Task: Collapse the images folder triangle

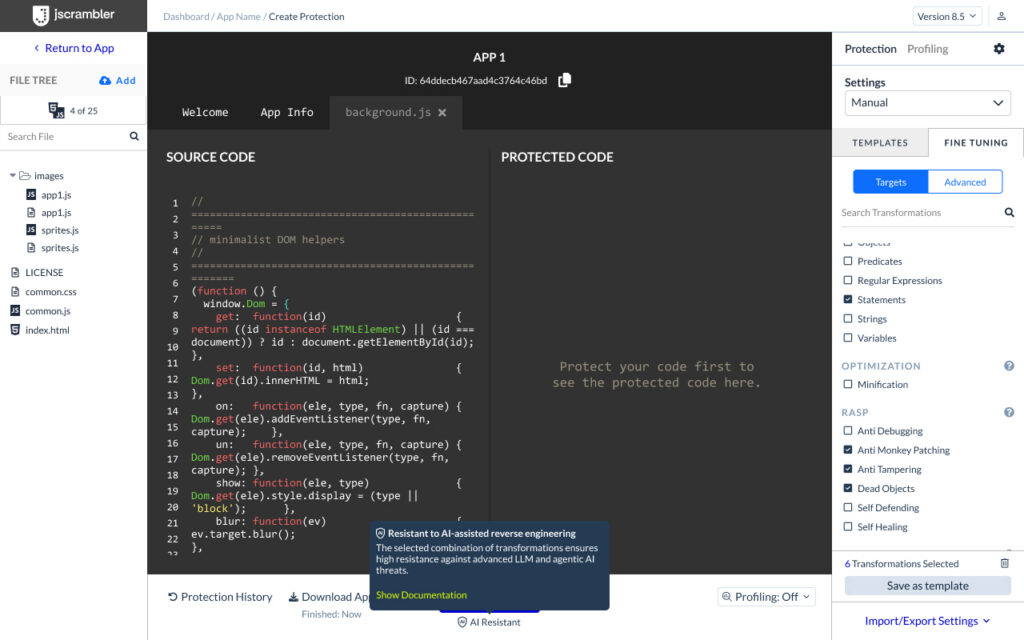Action: tap(12, 176)
